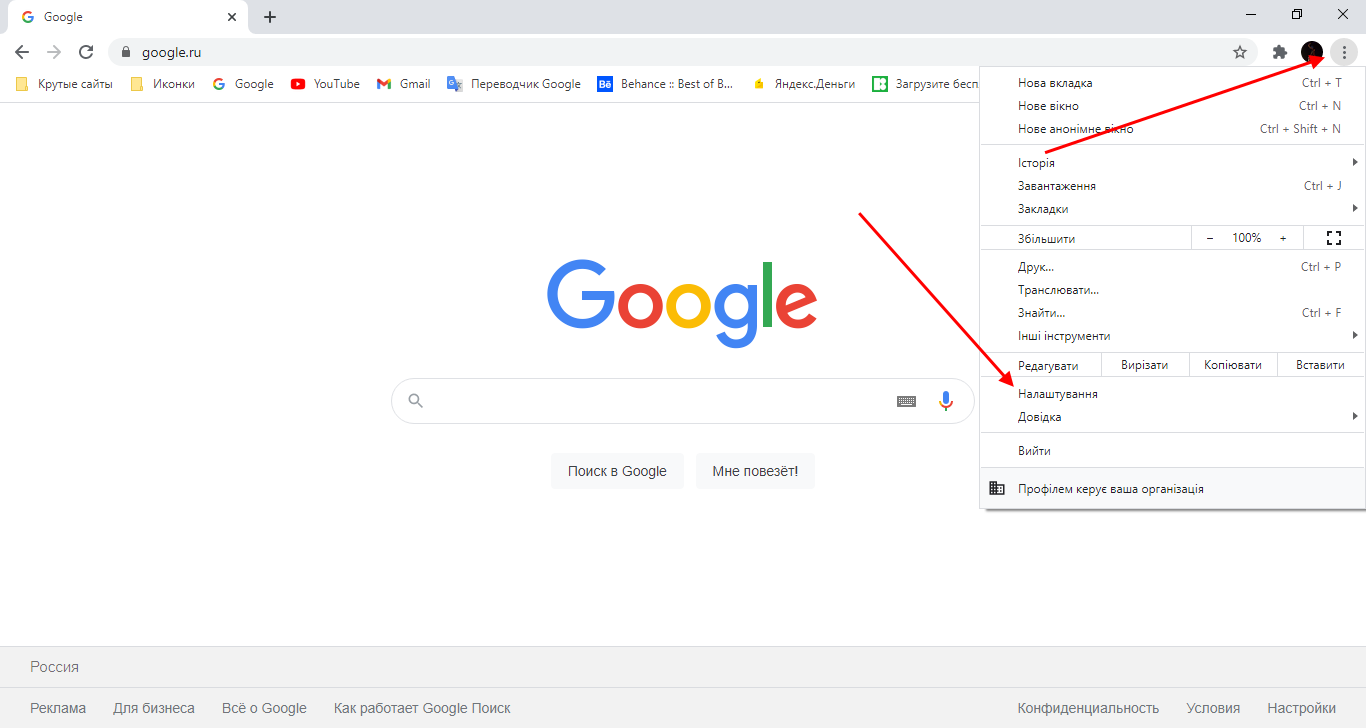Open Всё о Google footer link
The height and width of the screenshot is (728, 1366).
pyautogui.click(x=264, y=708)
